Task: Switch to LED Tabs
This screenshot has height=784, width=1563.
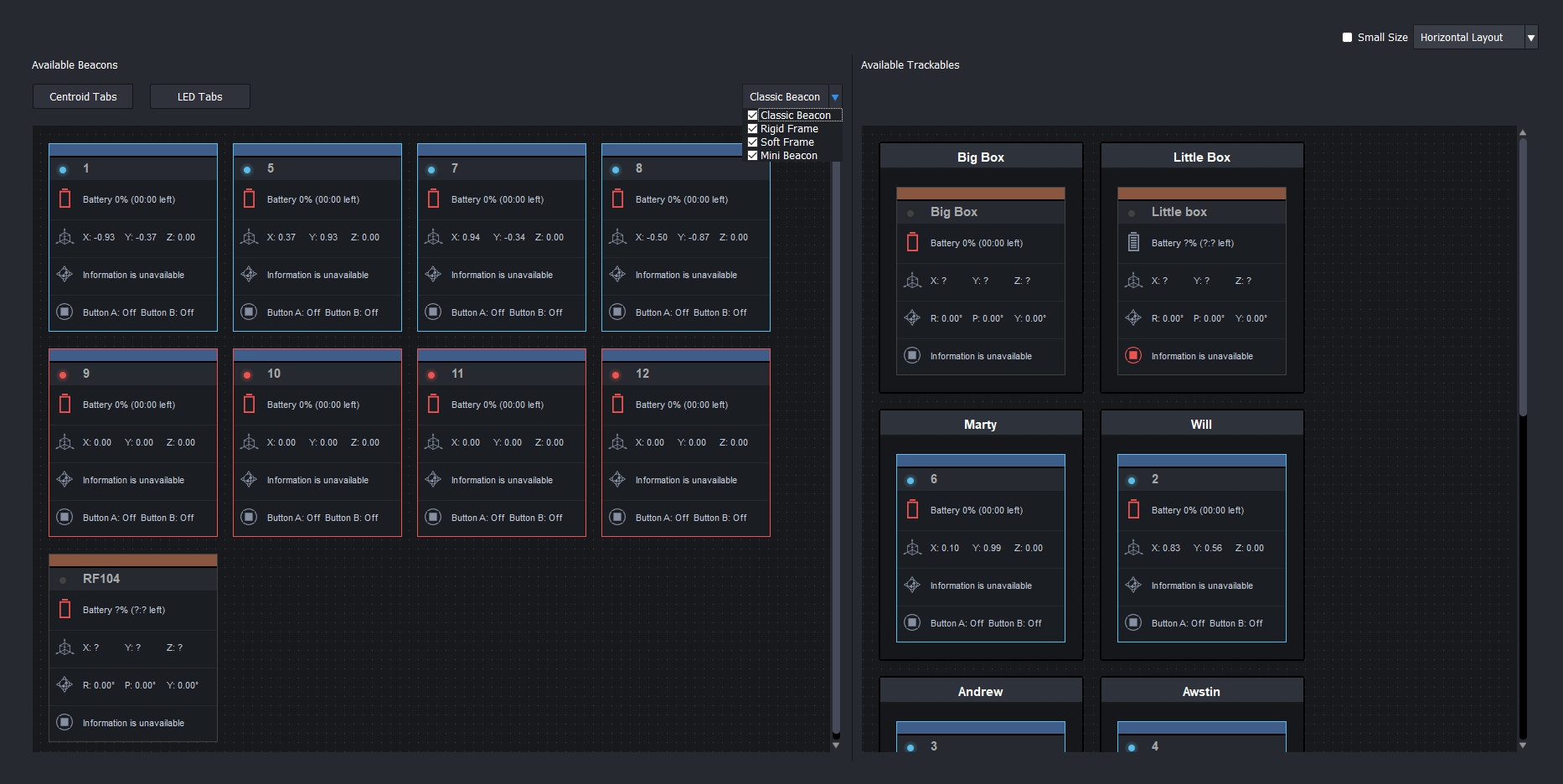Action: (x=199, y=97)
